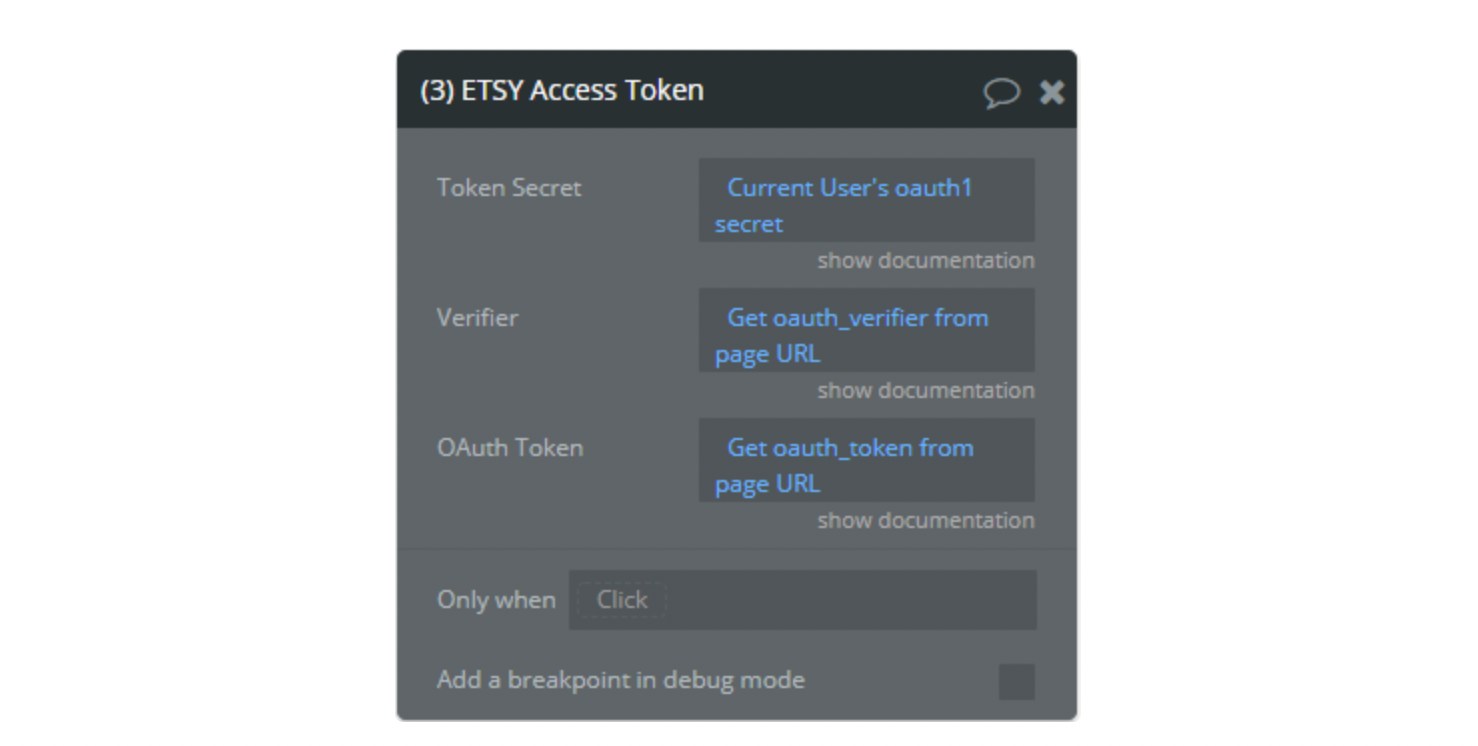The width and height of the screenshot is (1478, 746).
Task: Click the OAuth Token field label
Action: pyautogui.click(x=510, y=448)
